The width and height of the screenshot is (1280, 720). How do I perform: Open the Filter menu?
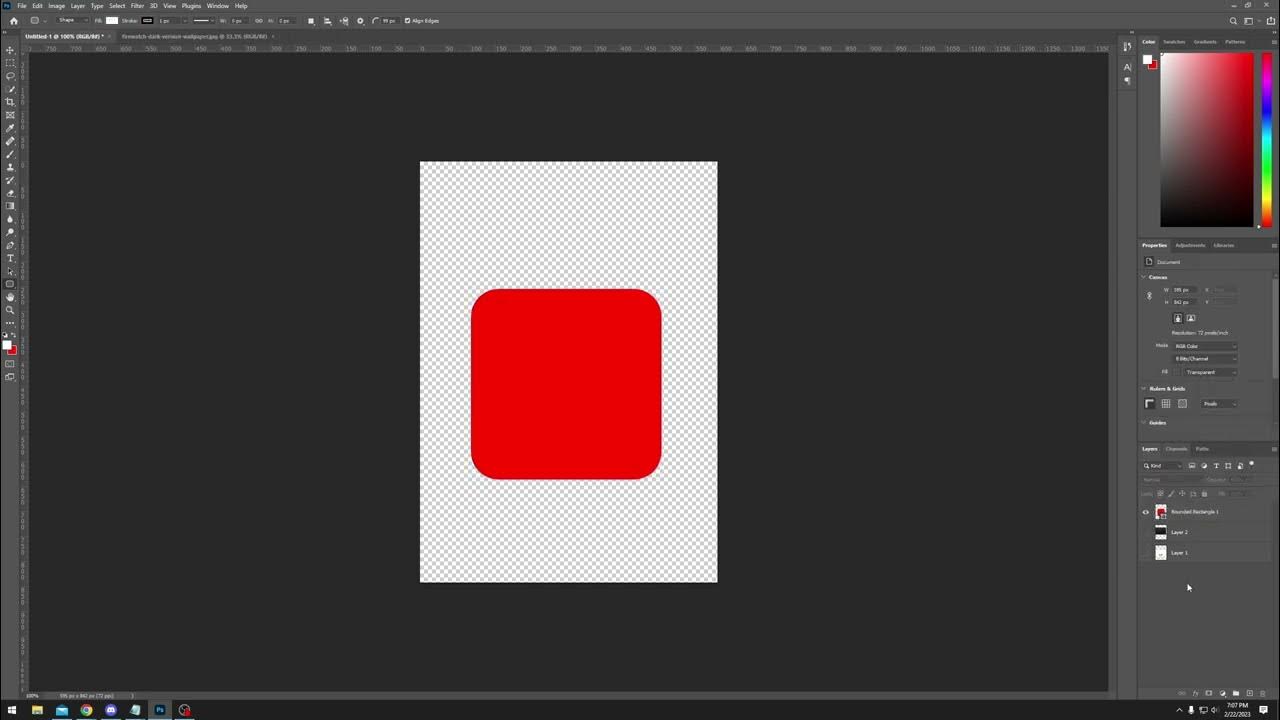point(137,6)
